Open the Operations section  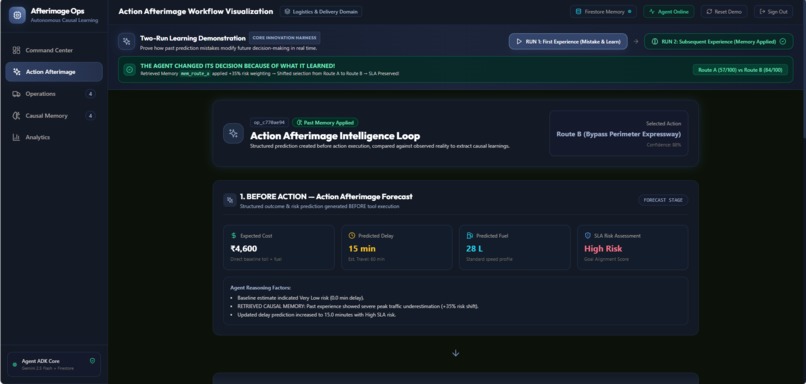pos(54,94)
